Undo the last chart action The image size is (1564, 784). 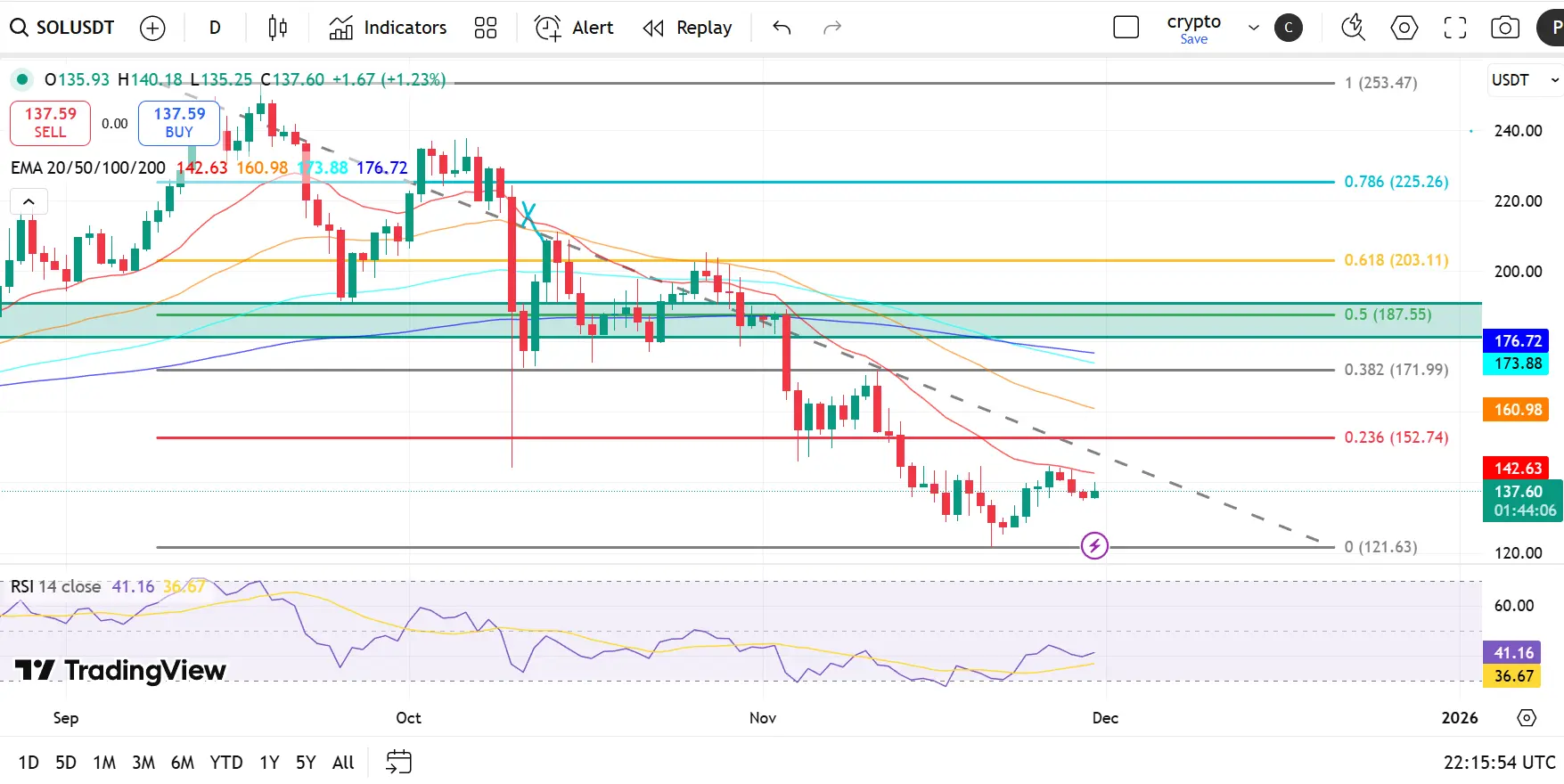782,29
